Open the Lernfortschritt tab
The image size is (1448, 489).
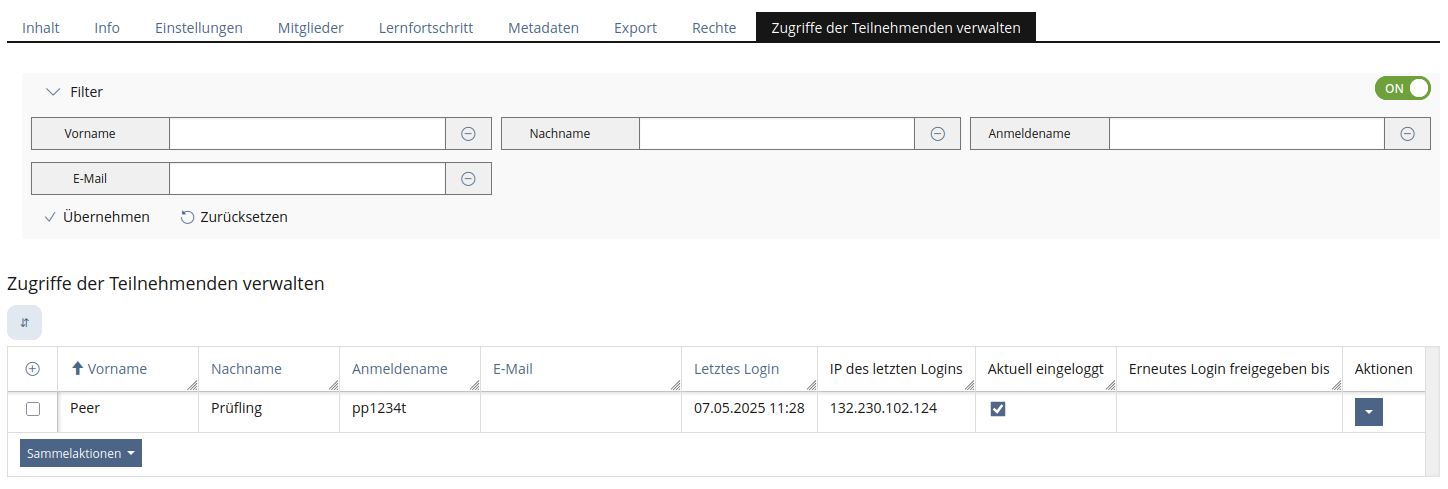[x=425, y=28]
